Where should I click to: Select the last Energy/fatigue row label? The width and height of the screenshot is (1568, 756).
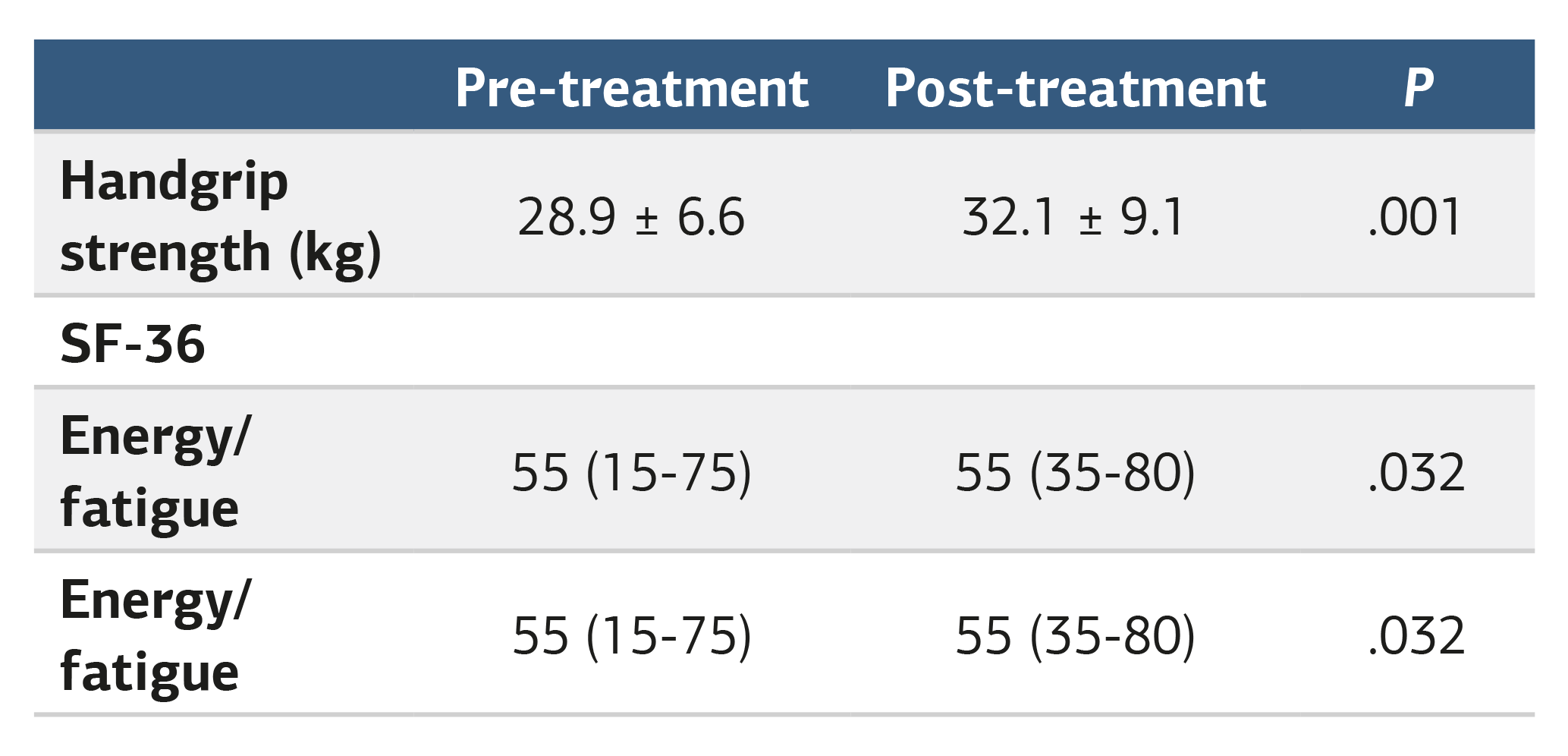tap(155, 635)
